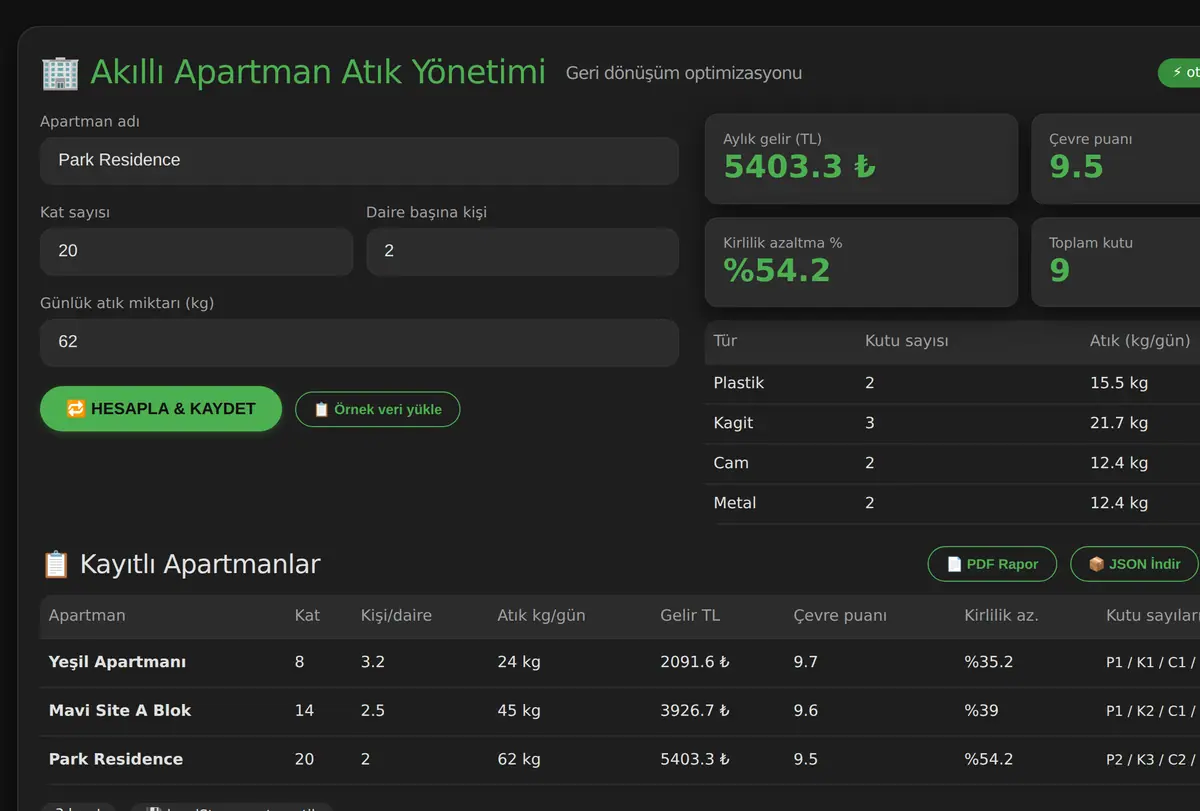The width and height of the screenshot is (1200, 811).
Task: Click the %39 pollution reduction cell
Action: click(x=981, y=710)
